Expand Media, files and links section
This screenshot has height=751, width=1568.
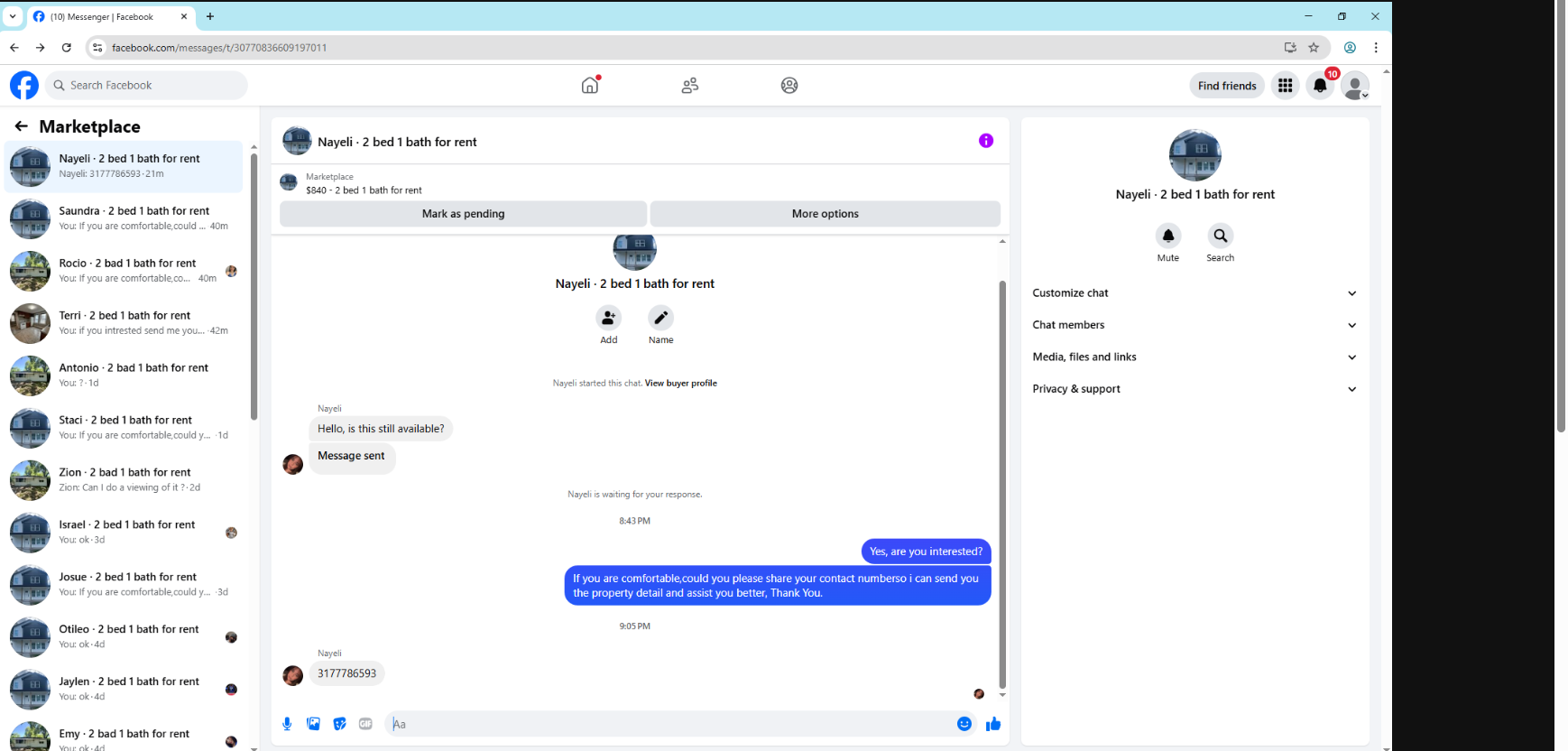(x=1194, y=357)
